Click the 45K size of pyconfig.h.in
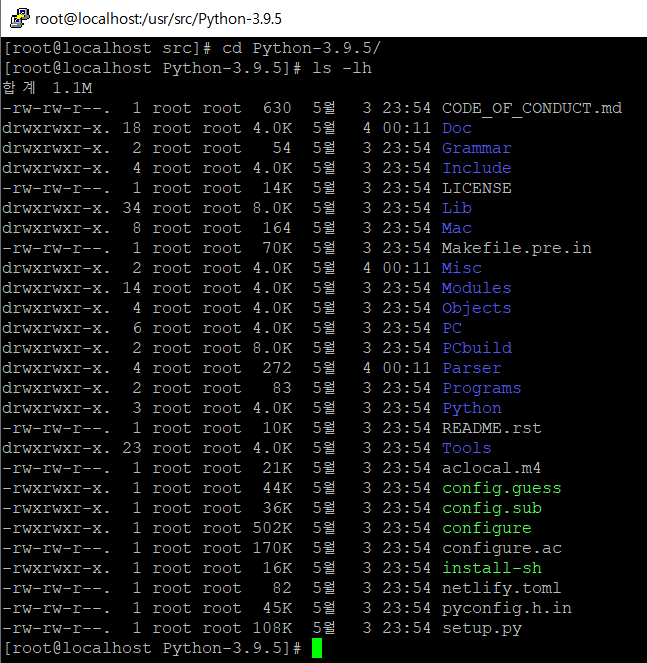The image size is (647, 663). (277, 608)
